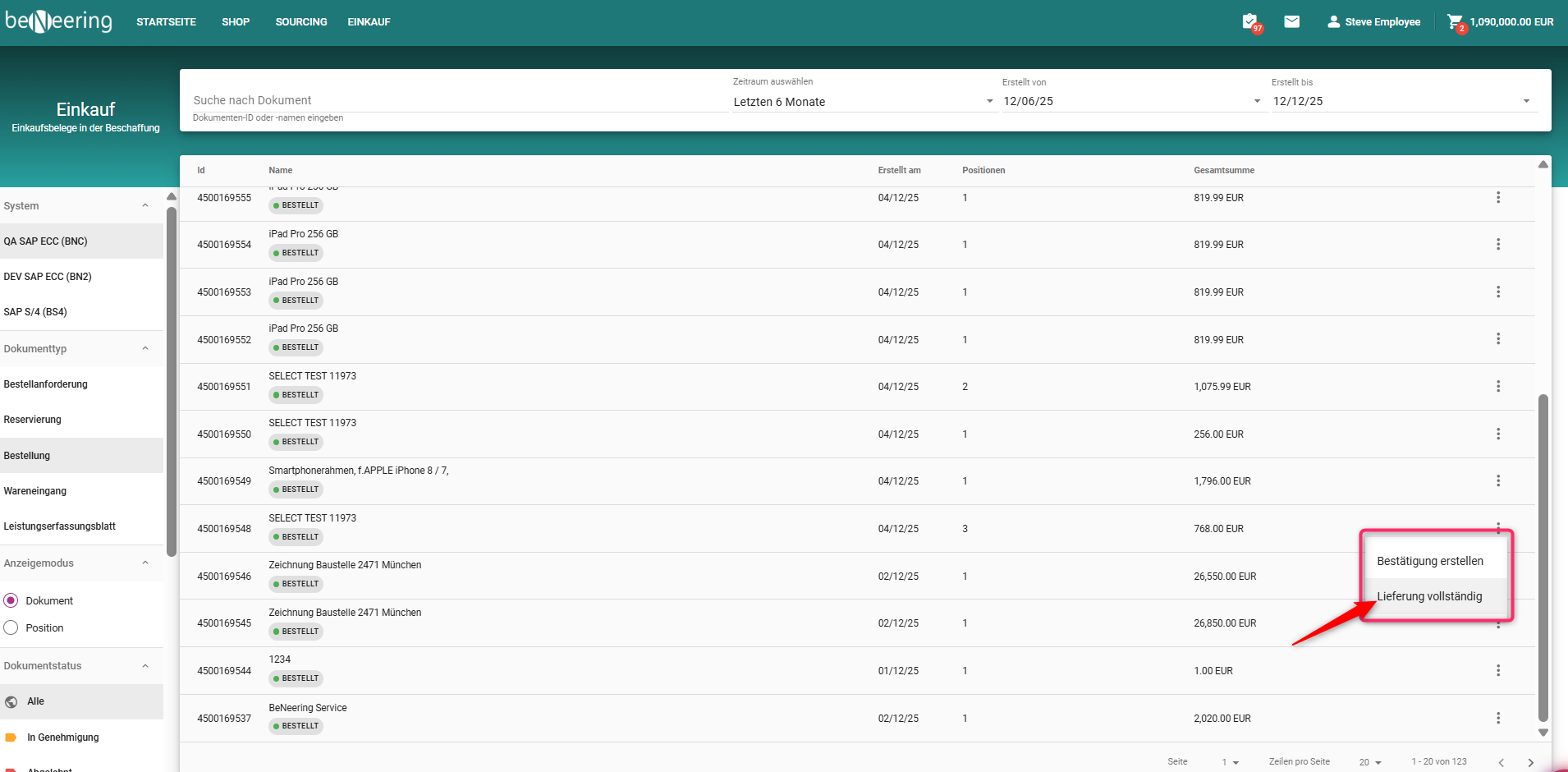Viewport: 1568px width, 772px height.
Task: Click the table scrollbar up arrow
Action: tap(1543, 164)
